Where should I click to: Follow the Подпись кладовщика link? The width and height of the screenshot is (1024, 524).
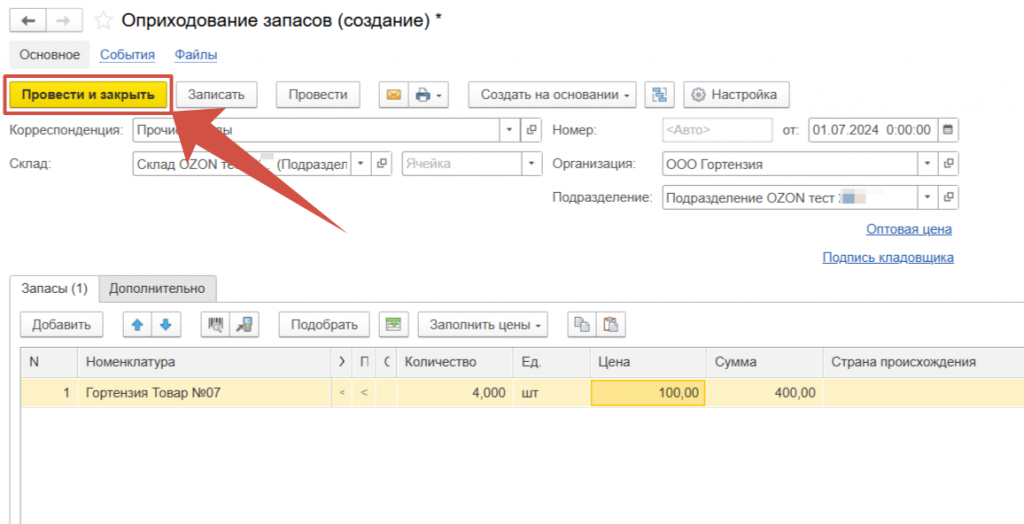pyautogui.click(x=887, y=257)
